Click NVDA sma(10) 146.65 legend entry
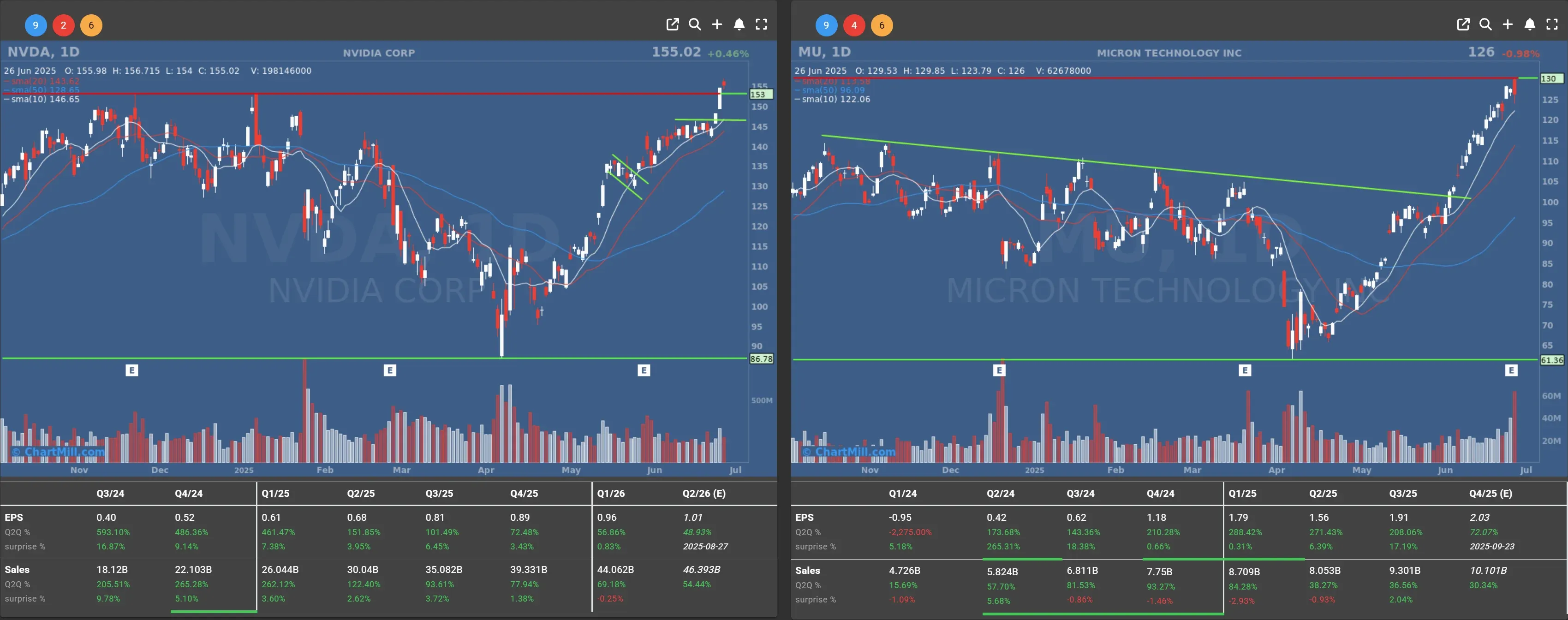This screenshot has width=1568, height=620. [x=42, y=99]
